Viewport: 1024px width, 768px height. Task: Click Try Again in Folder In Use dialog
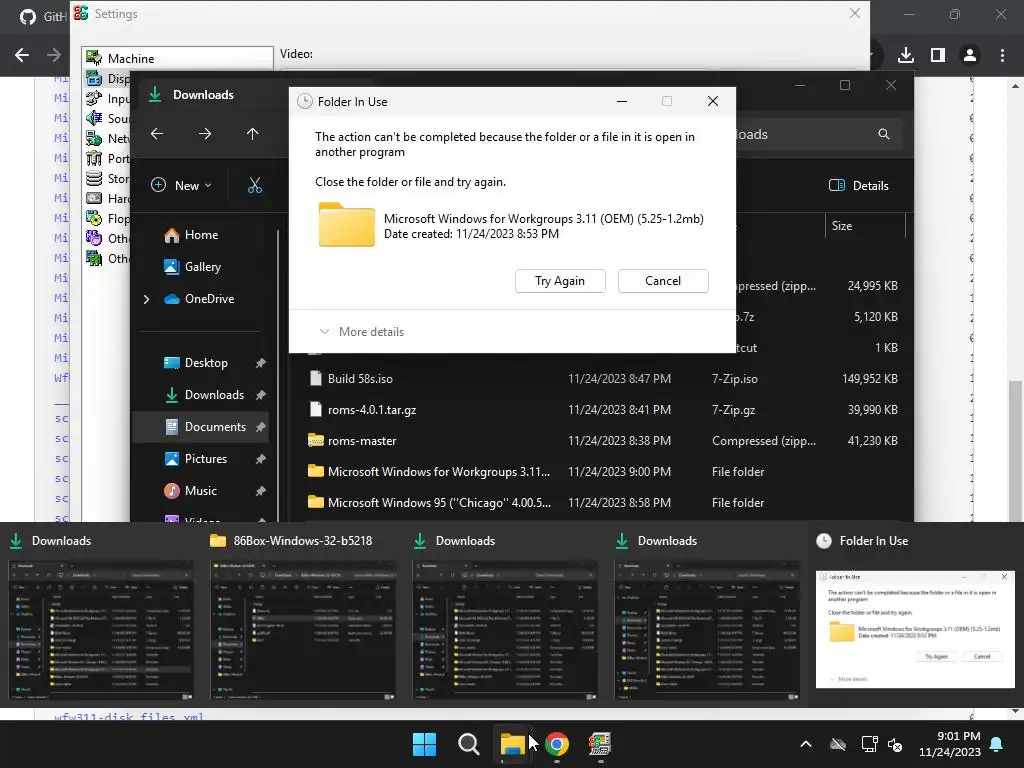pyautogui.click(x=560, y=281)
